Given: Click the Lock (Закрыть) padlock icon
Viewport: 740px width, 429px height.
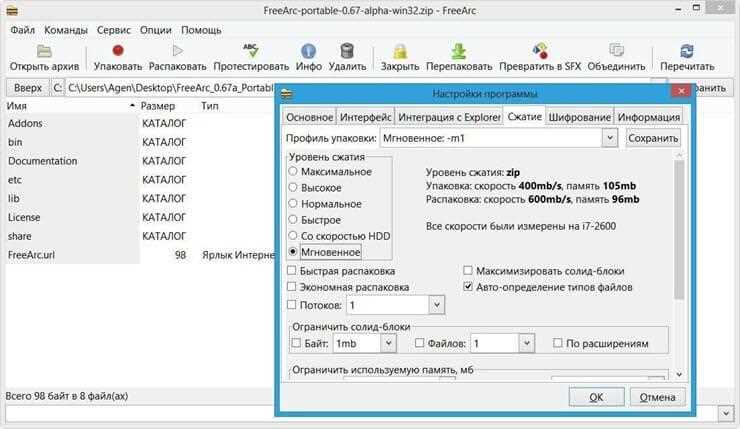Looking at the screenshot, I should click(400, 51).
